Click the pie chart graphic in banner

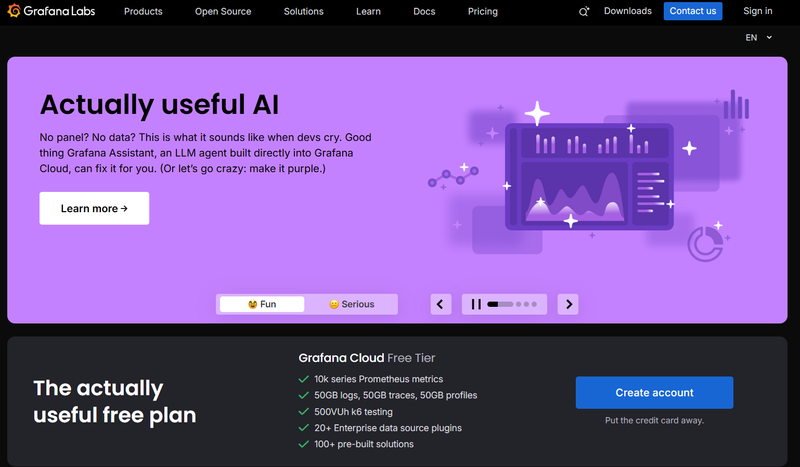(706, 244)
